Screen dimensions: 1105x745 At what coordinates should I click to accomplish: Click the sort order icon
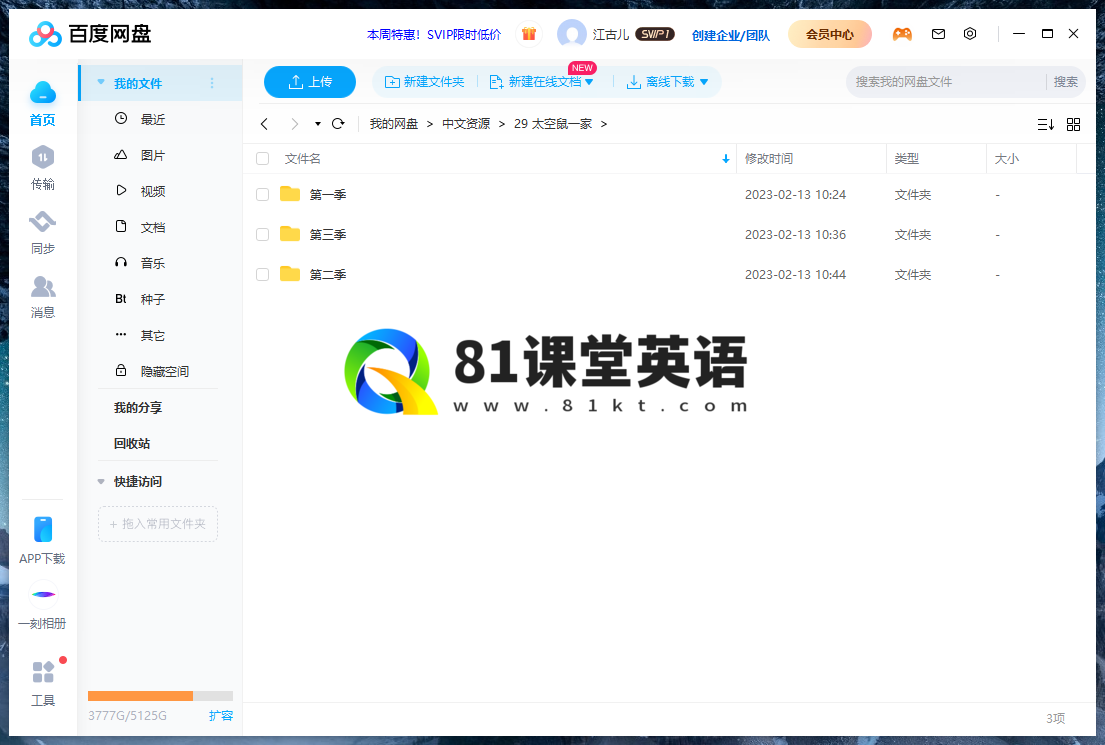[1046, 125]
